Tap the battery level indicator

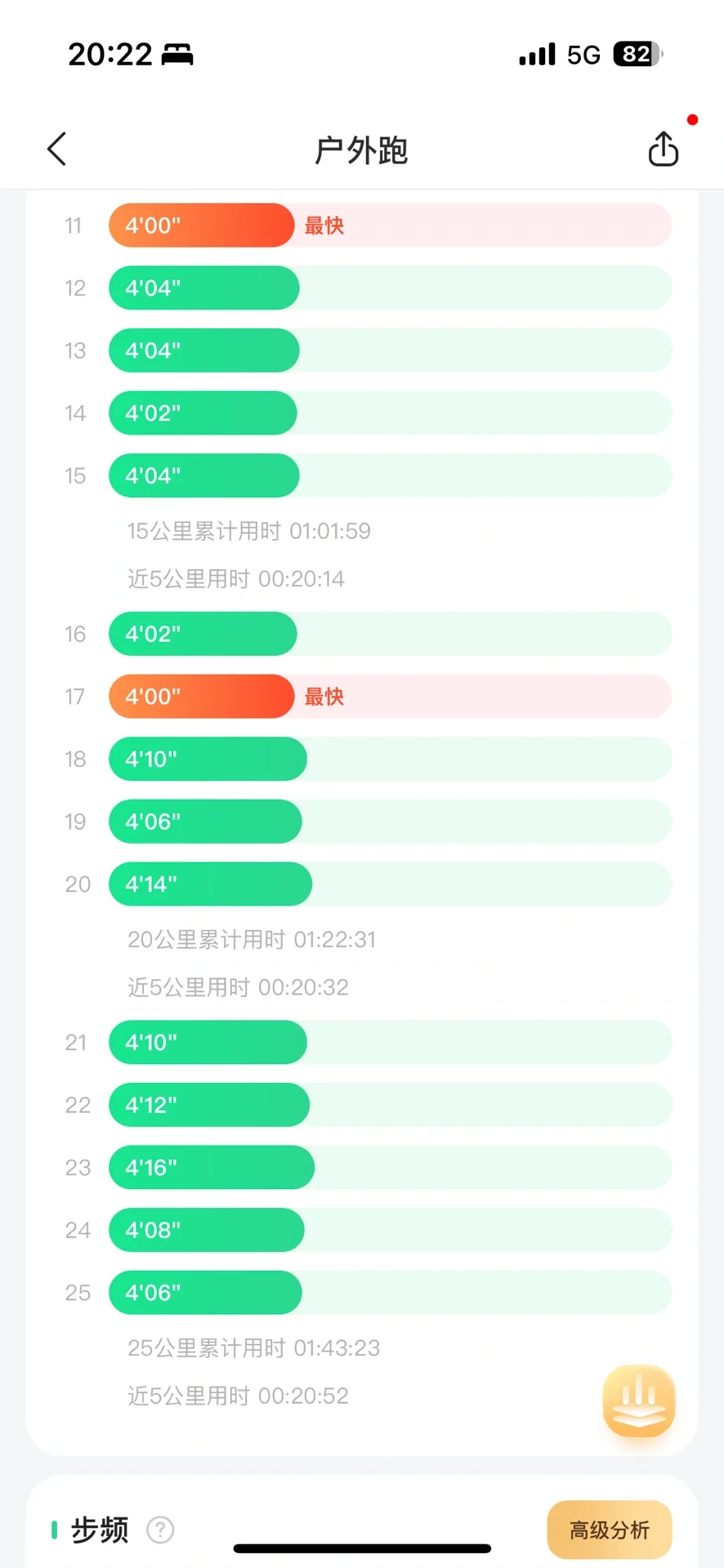(637, 55)
